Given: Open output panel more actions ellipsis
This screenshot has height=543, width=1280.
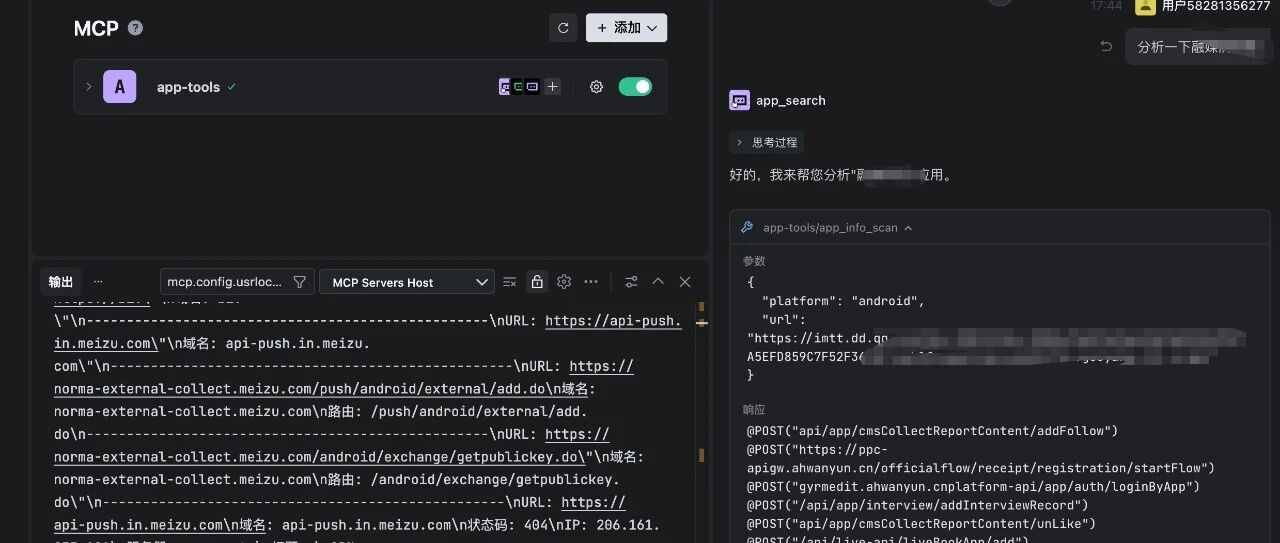Looking at the screenshot, I should [x=591, y=282].
